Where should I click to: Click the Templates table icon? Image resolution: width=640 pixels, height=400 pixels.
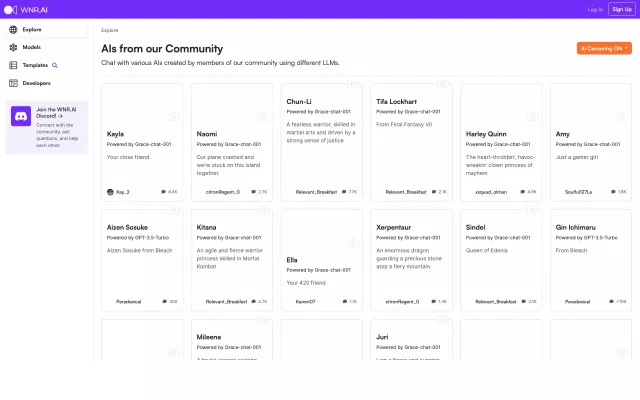[13, 65]
